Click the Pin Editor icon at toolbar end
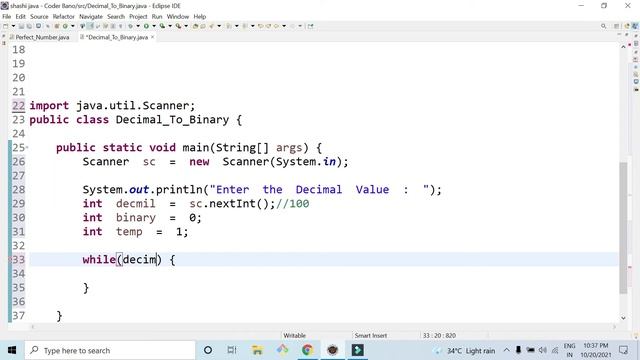 pyautogui.click(x=310, y=26)
